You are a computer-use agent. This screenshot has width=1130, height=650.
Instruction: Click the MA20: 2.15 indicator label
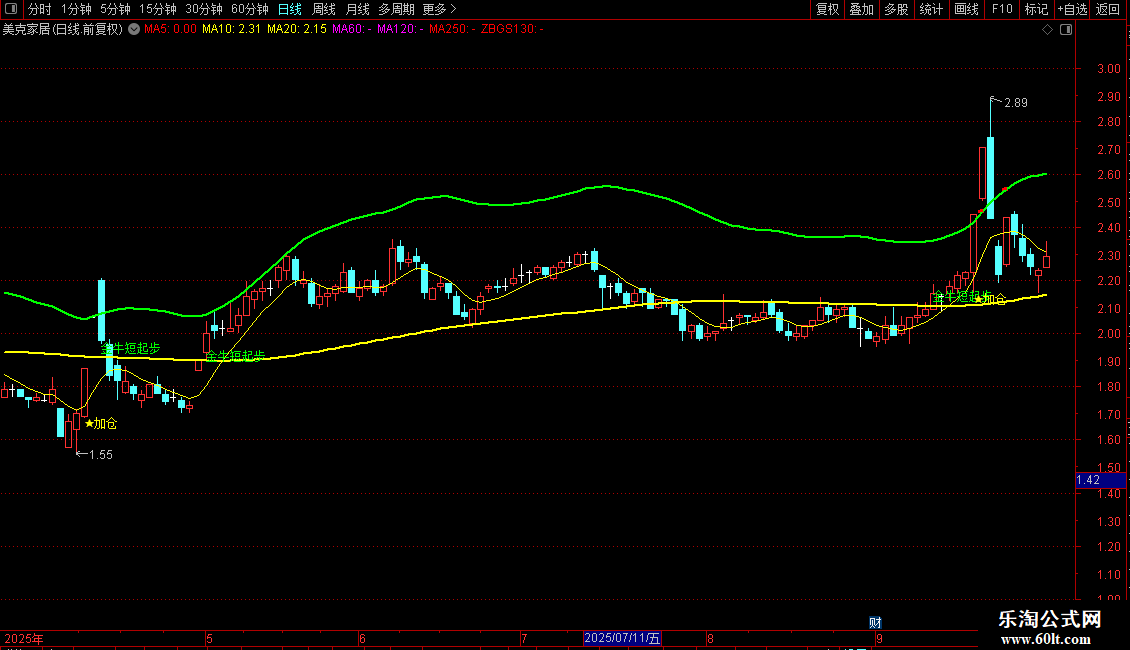[297, 30]
